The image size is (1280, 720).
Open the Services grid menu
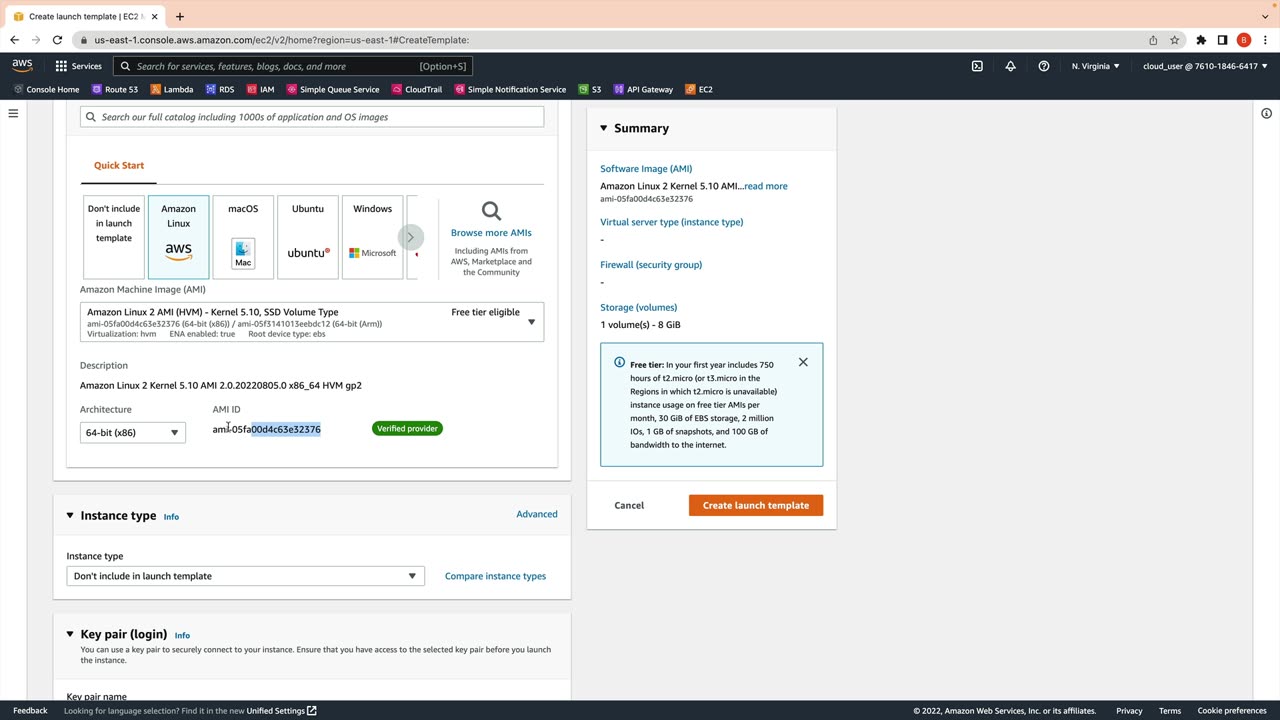pos(78,66)
